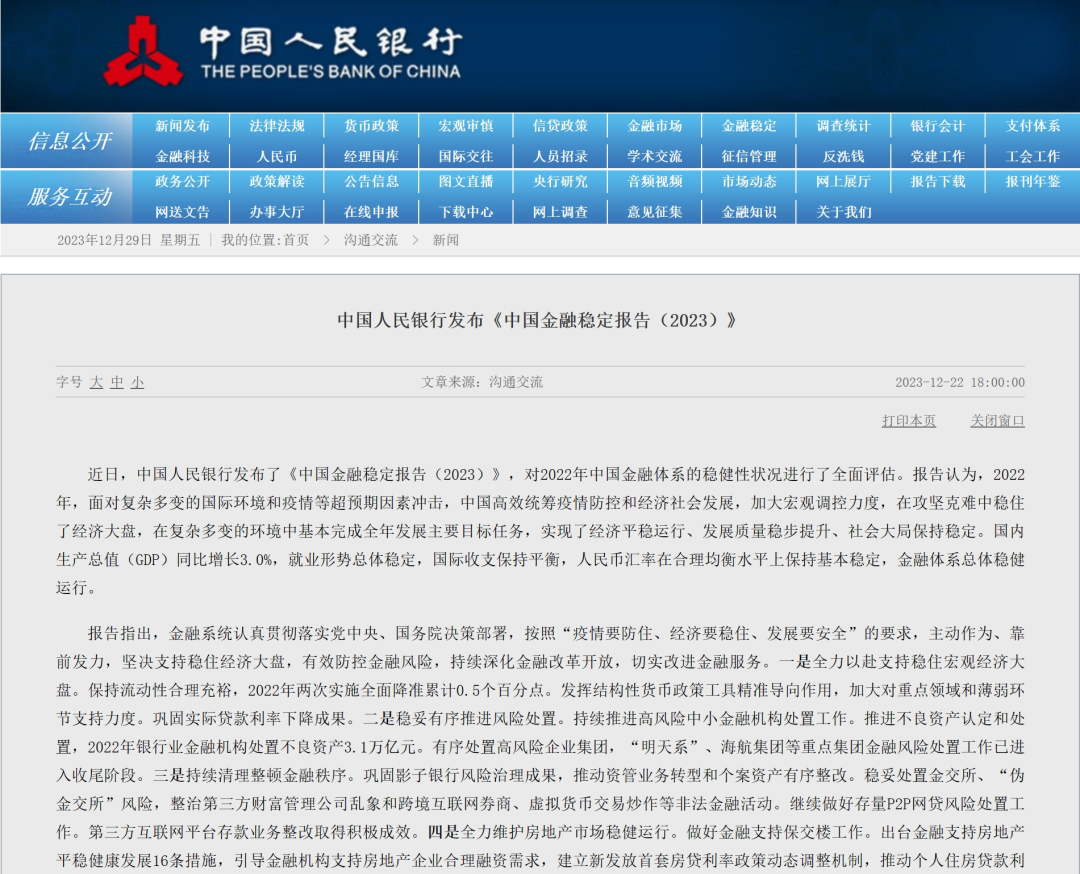Click the 网上调查 link
Viewport: 1080px width, 874px height.
pyautogui.click(x=561, y=212)
